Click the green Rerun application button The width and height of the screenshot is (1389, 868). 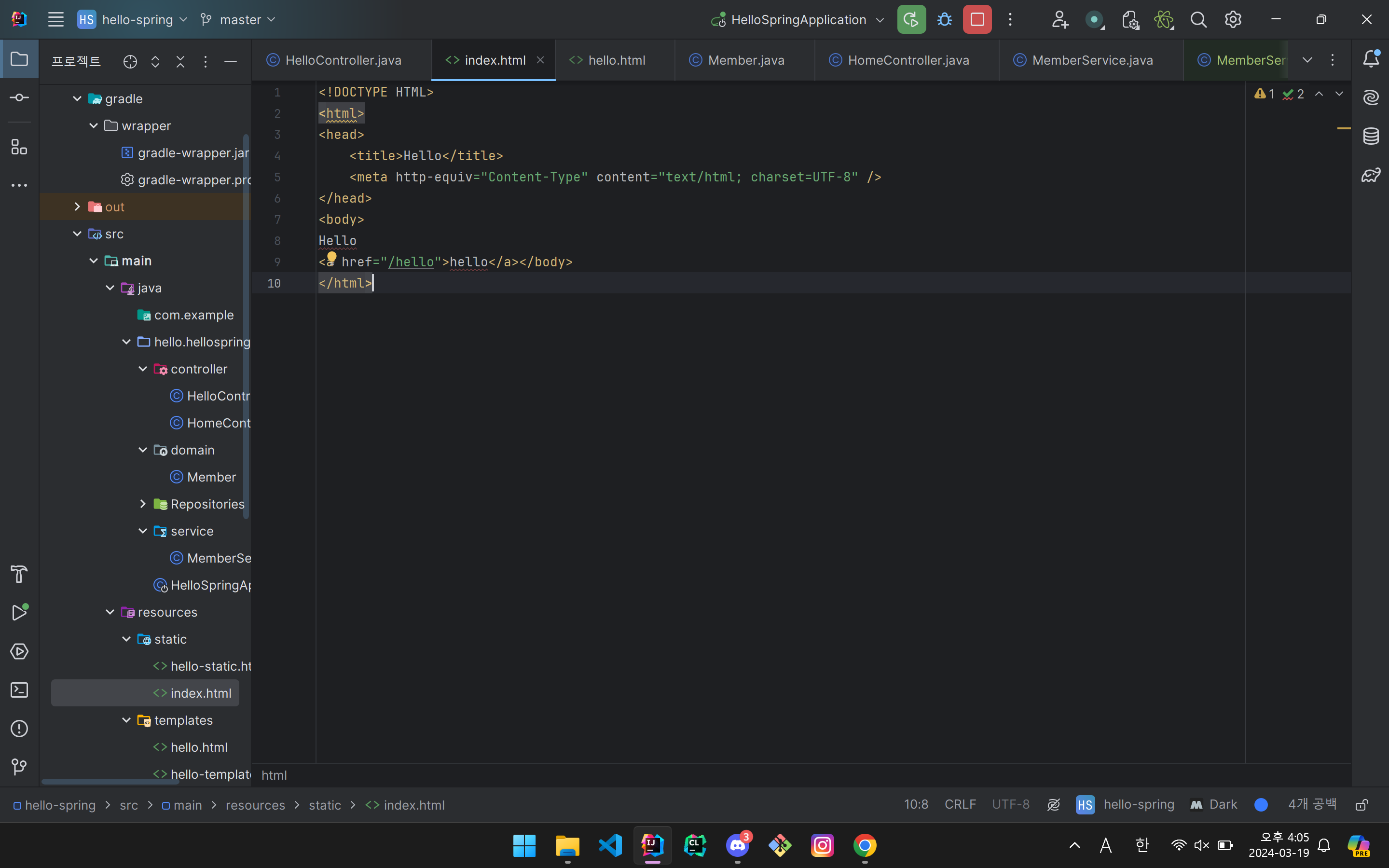tap(911, 19)
